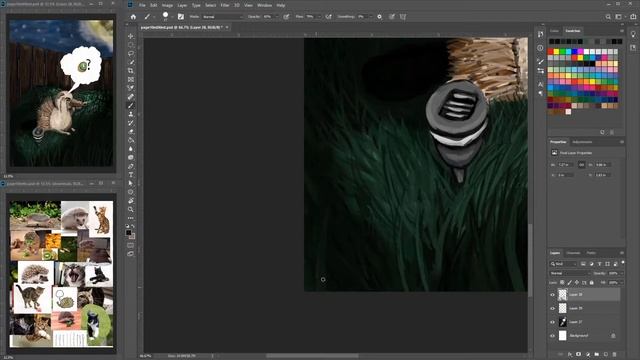
Task: Open the History panel icon
Action: coord(540,34)
